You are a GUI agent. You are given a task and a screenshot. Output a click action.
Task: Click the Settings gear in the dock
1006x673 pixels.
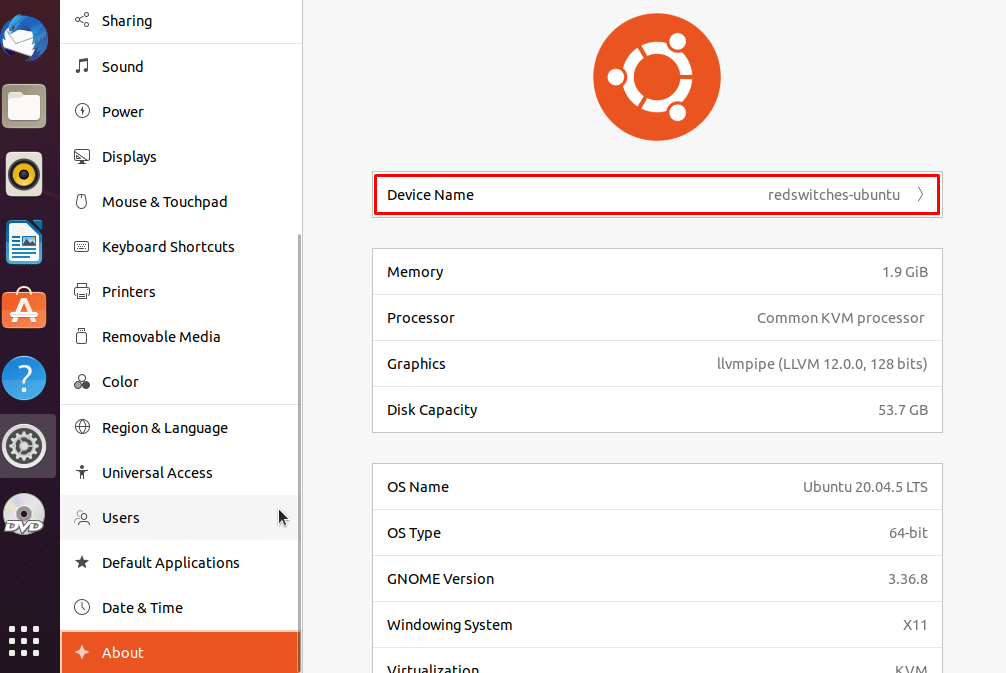(24, 446)
